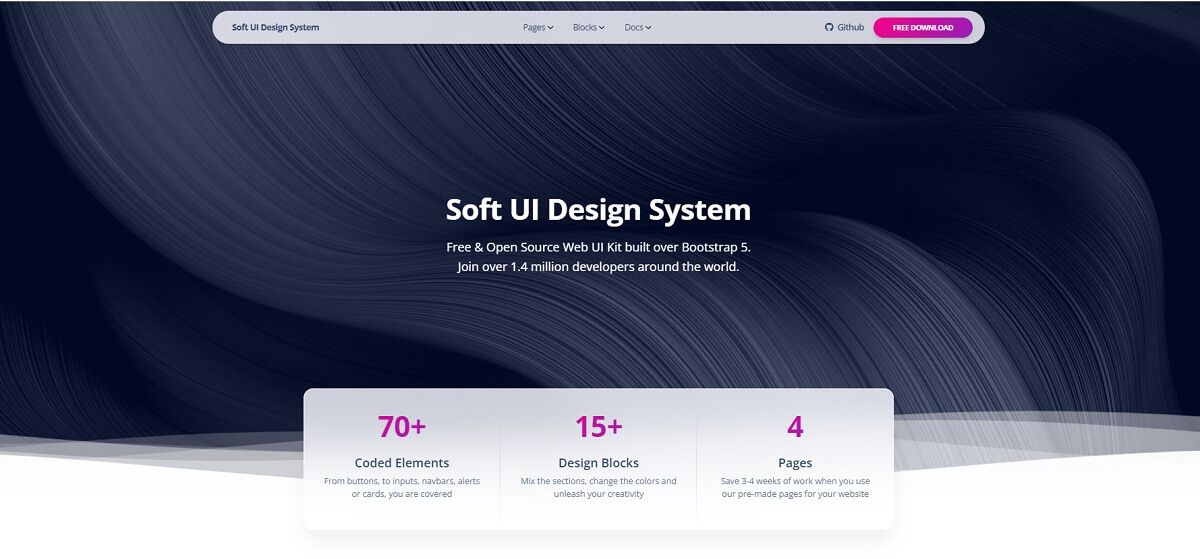
Task: Open the Blocks menu
Action: (589, 27)
